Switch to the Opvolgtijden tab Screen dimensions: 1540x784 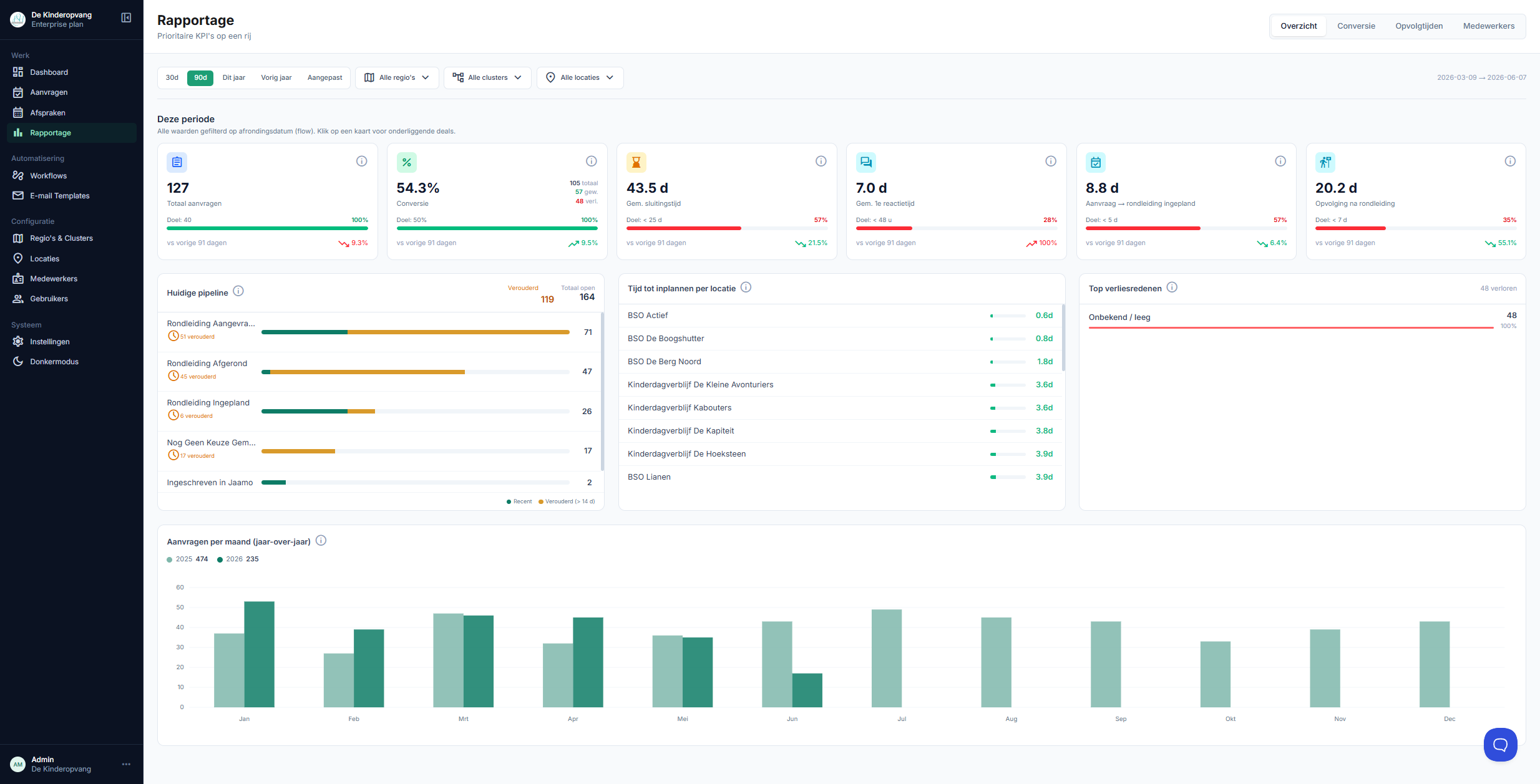1419,26
